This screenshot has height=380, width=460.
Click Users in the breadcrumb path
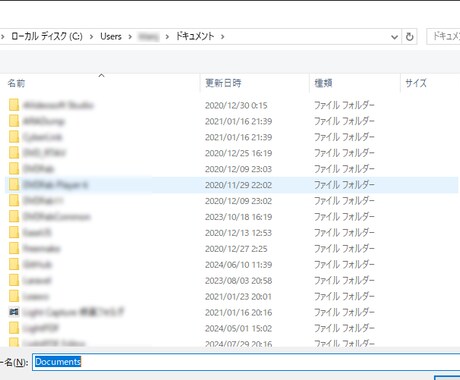pos(111,36)
